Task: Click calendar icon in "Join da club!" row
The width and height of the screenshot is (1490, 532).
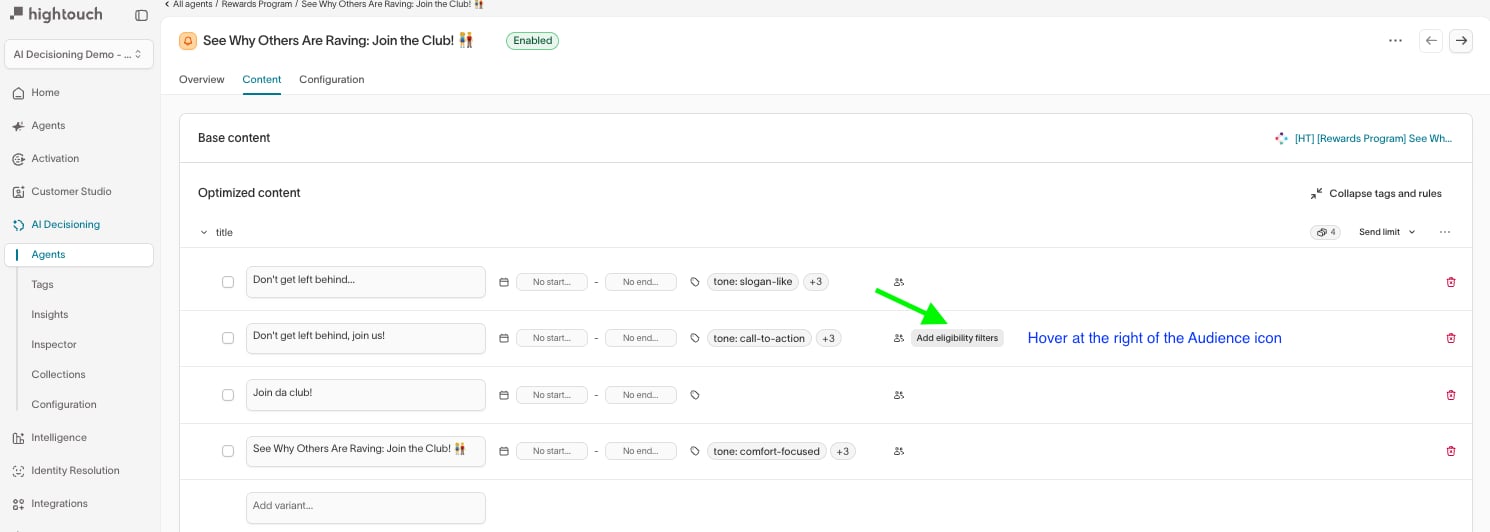Action: click(504, 395)
